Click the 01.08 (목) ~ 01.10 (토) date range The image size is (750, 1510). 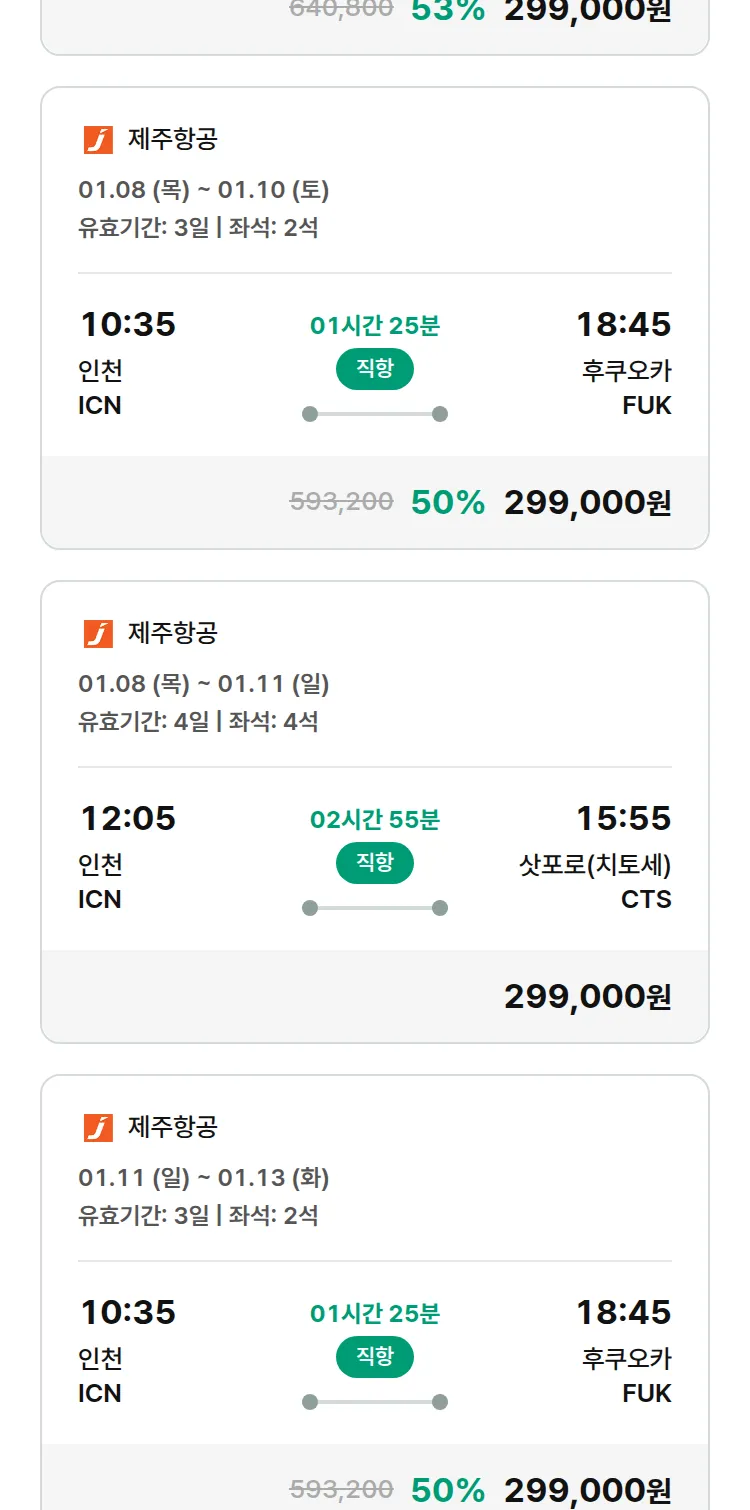coord(204,190)
